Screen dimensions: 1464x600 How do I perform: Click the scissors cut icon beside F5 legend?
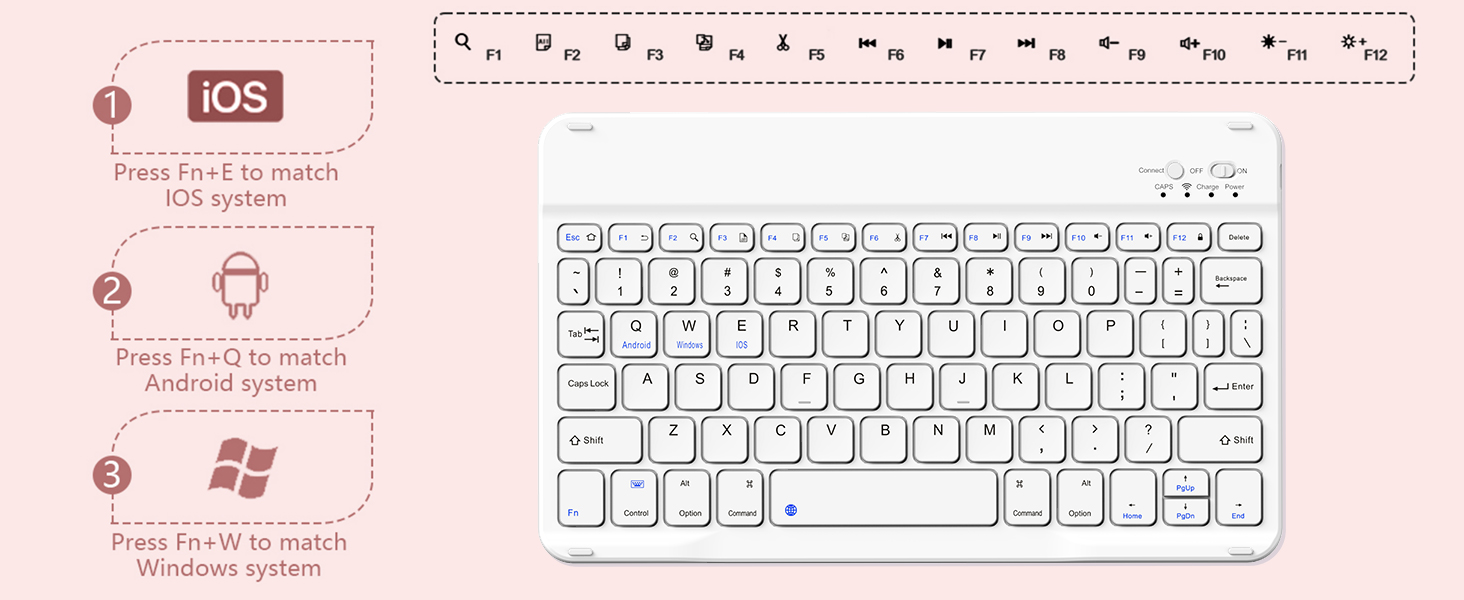coord(783,42)
